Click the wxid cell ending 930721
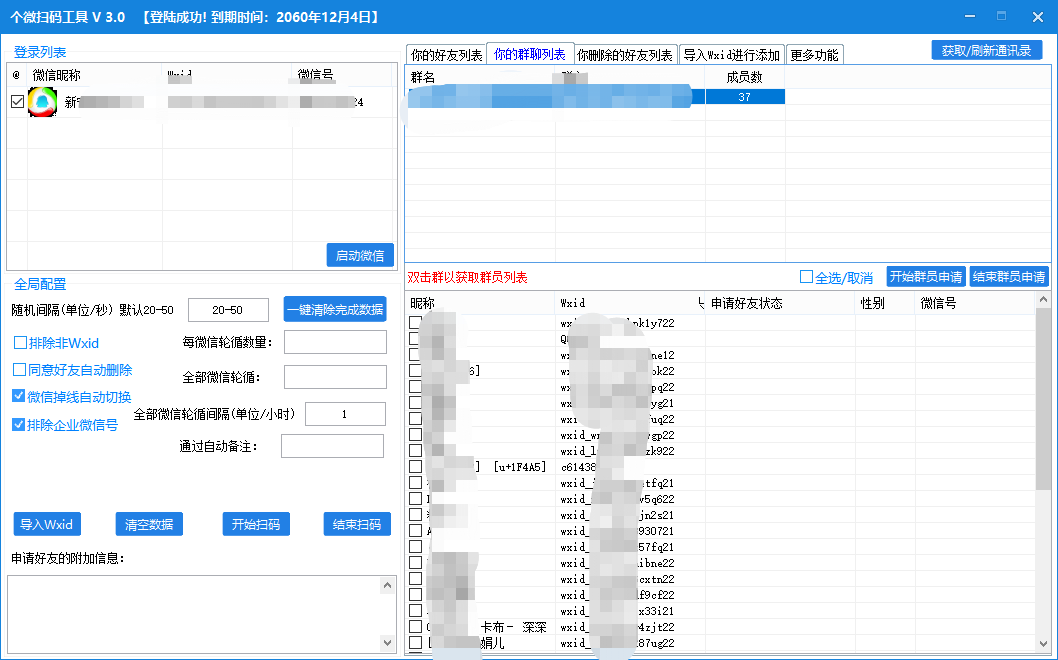The height and width of the screenshot is (660, 1058). click(630, 531)
